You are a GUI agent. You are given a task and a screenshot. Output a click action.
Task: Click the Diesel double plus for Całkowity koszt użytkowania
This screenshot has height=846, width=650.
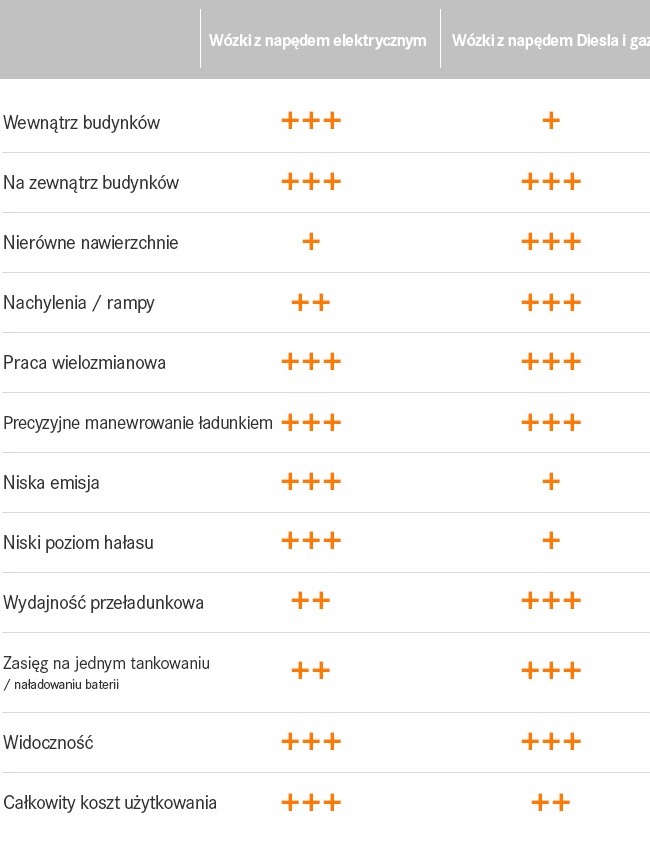click(x=551, y=802)
